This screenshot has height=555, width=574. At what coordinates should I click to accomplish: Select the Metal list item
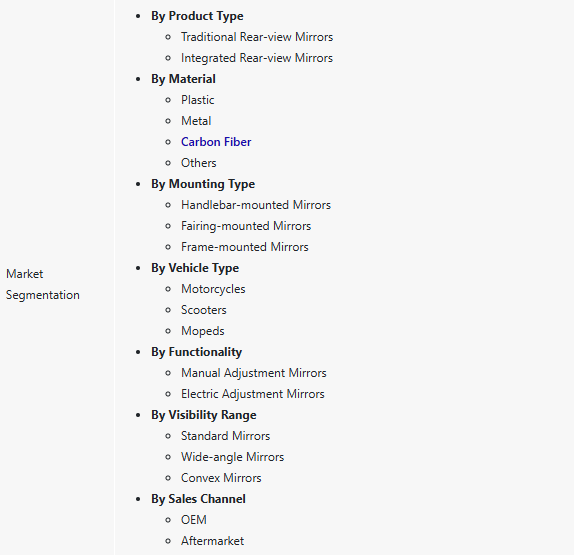[x=196, y=121]
